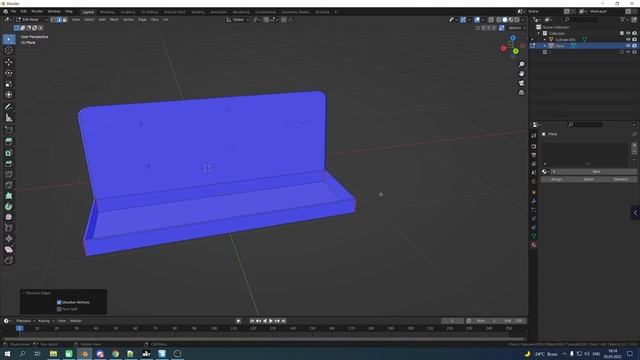The height and width of the screenshot is (360, 640).
Task: Choose the Shrink/Fatten tool
Action: point(9,239)
